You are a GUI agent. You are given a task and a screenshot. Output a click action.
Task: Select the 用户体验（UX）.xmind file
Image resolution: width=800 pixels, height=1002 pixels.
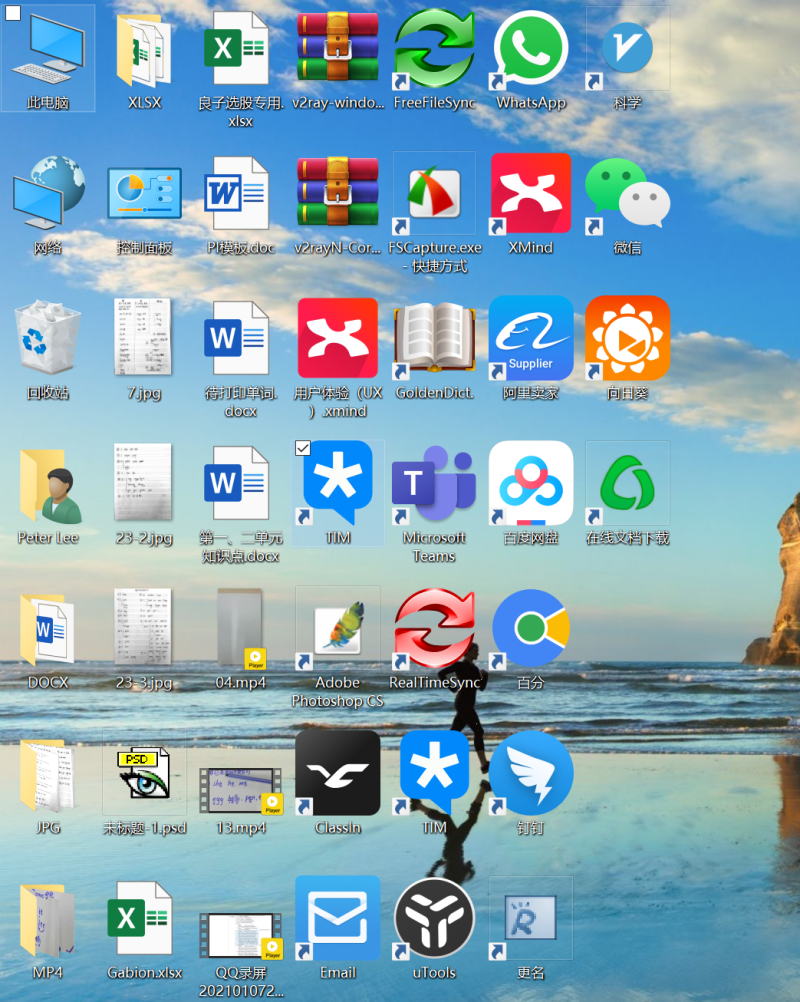[337, 337]
